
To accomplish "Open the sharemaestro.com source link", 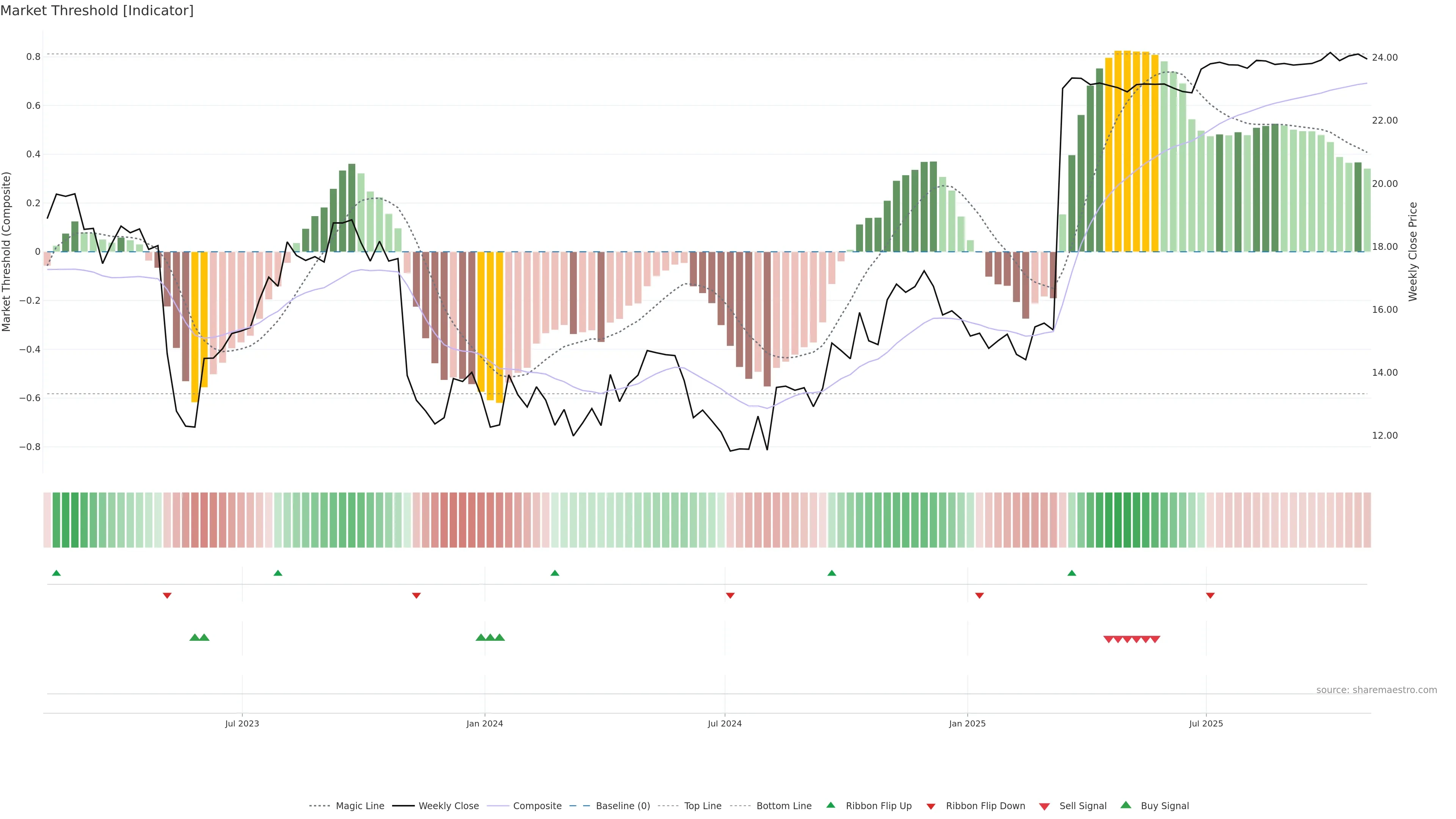I will click(x=1376, y=690).
